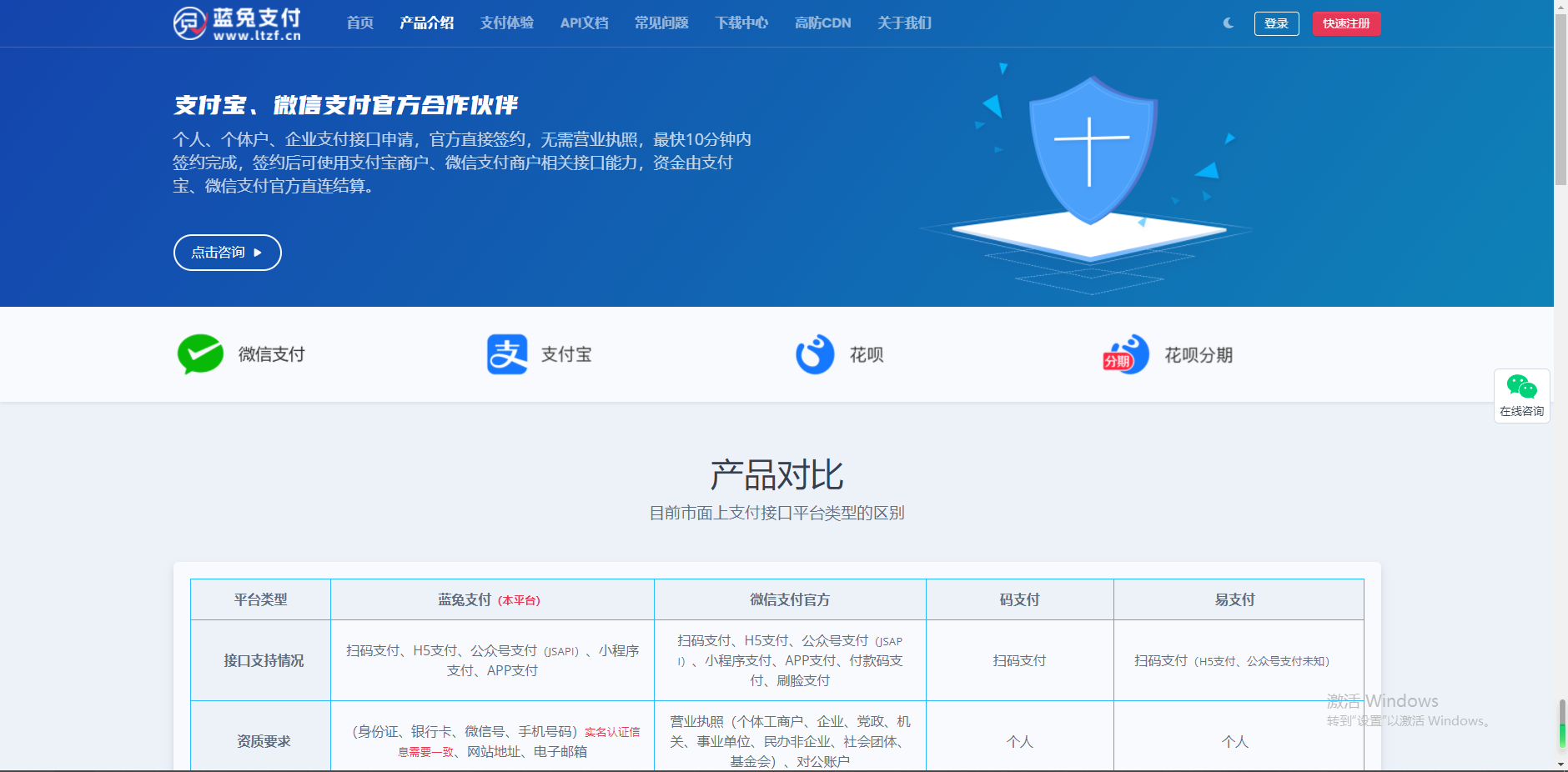1568x772 pixels.
Task: Open the 下载中心 navigation item
Action: tap(742, 23)
